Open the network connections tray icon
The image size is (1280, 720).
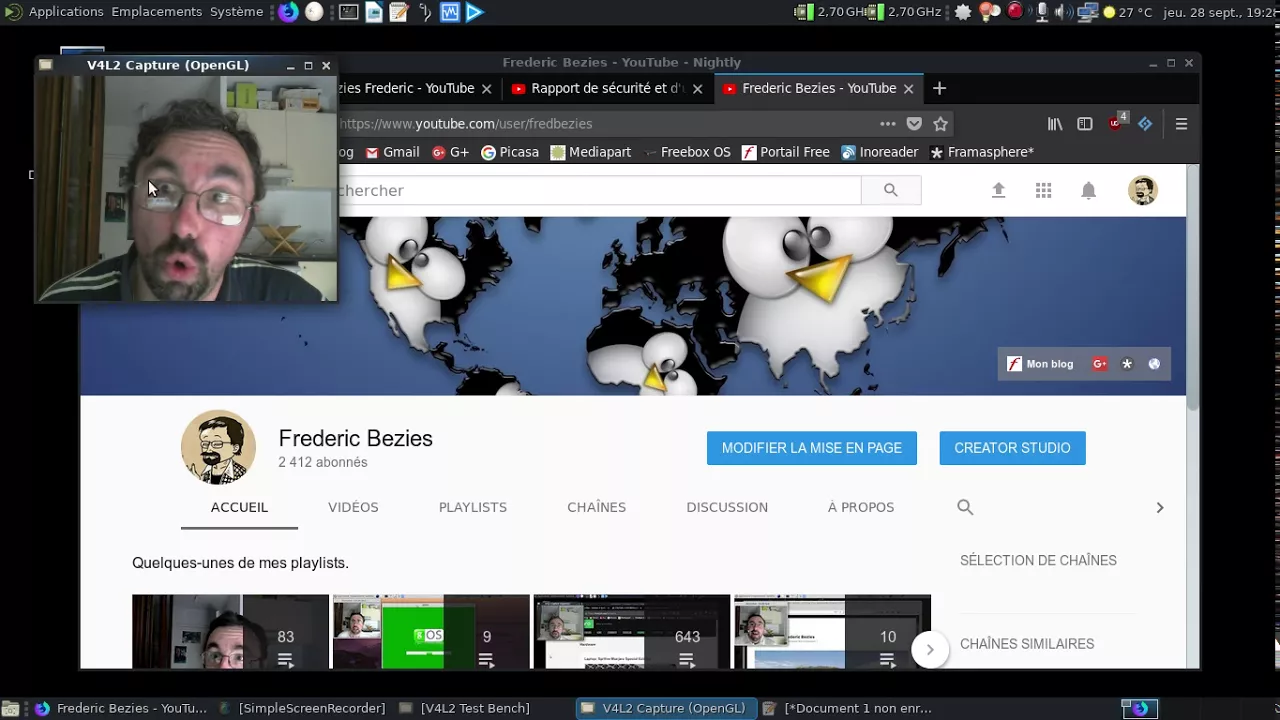(x=1087, y=12)
